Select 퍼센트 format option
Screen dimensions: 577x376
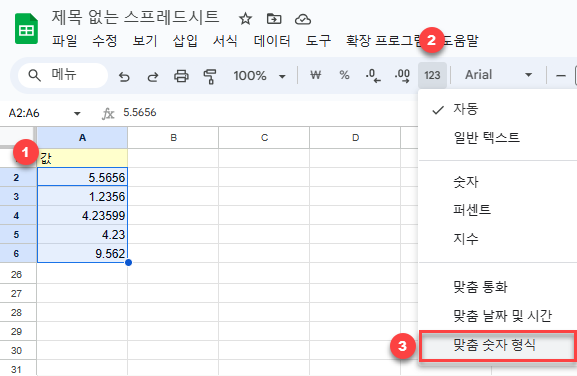[x=498, y=210]
